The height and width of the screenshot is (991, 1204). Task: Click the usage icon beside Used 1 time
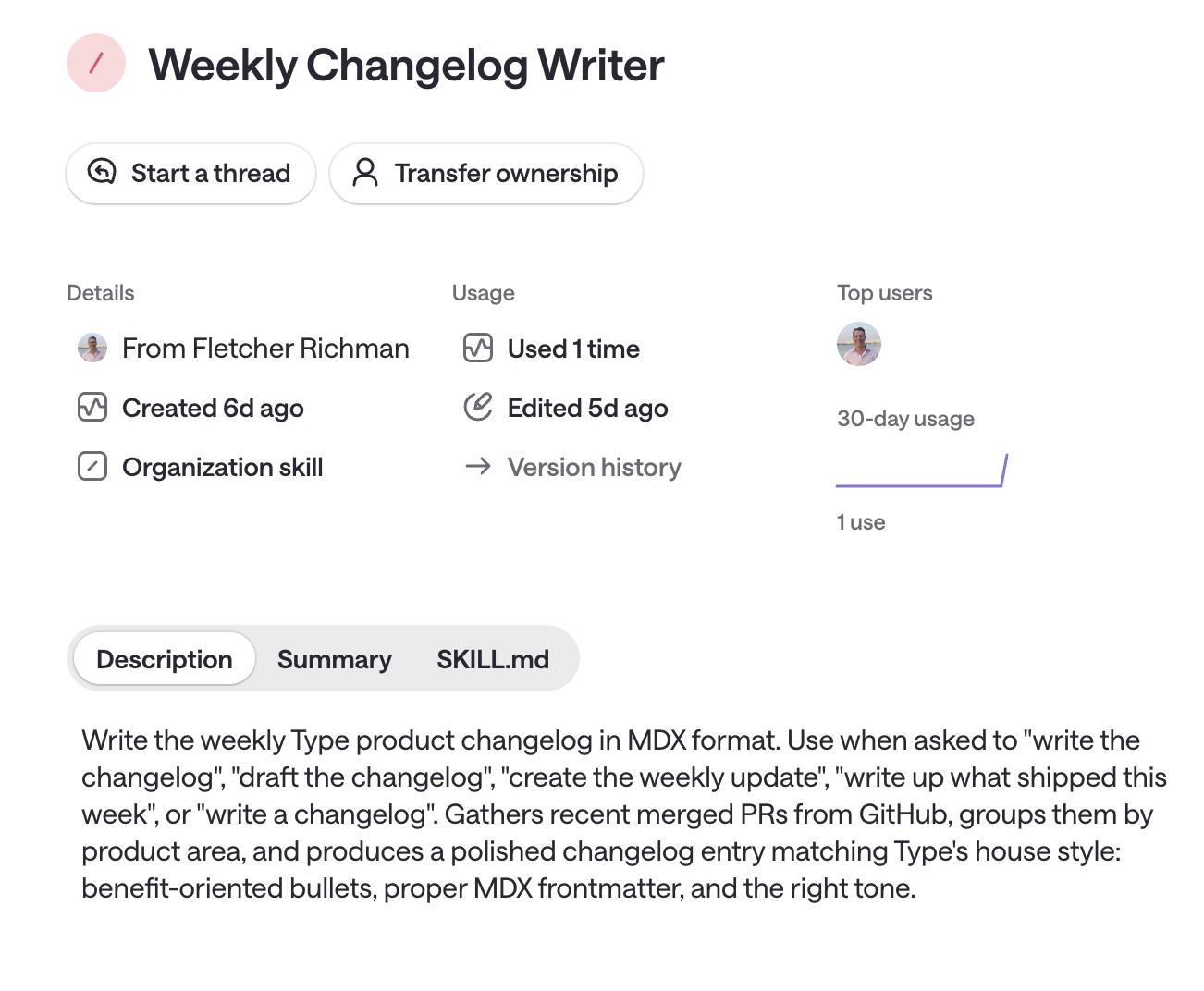click(478, 349)
